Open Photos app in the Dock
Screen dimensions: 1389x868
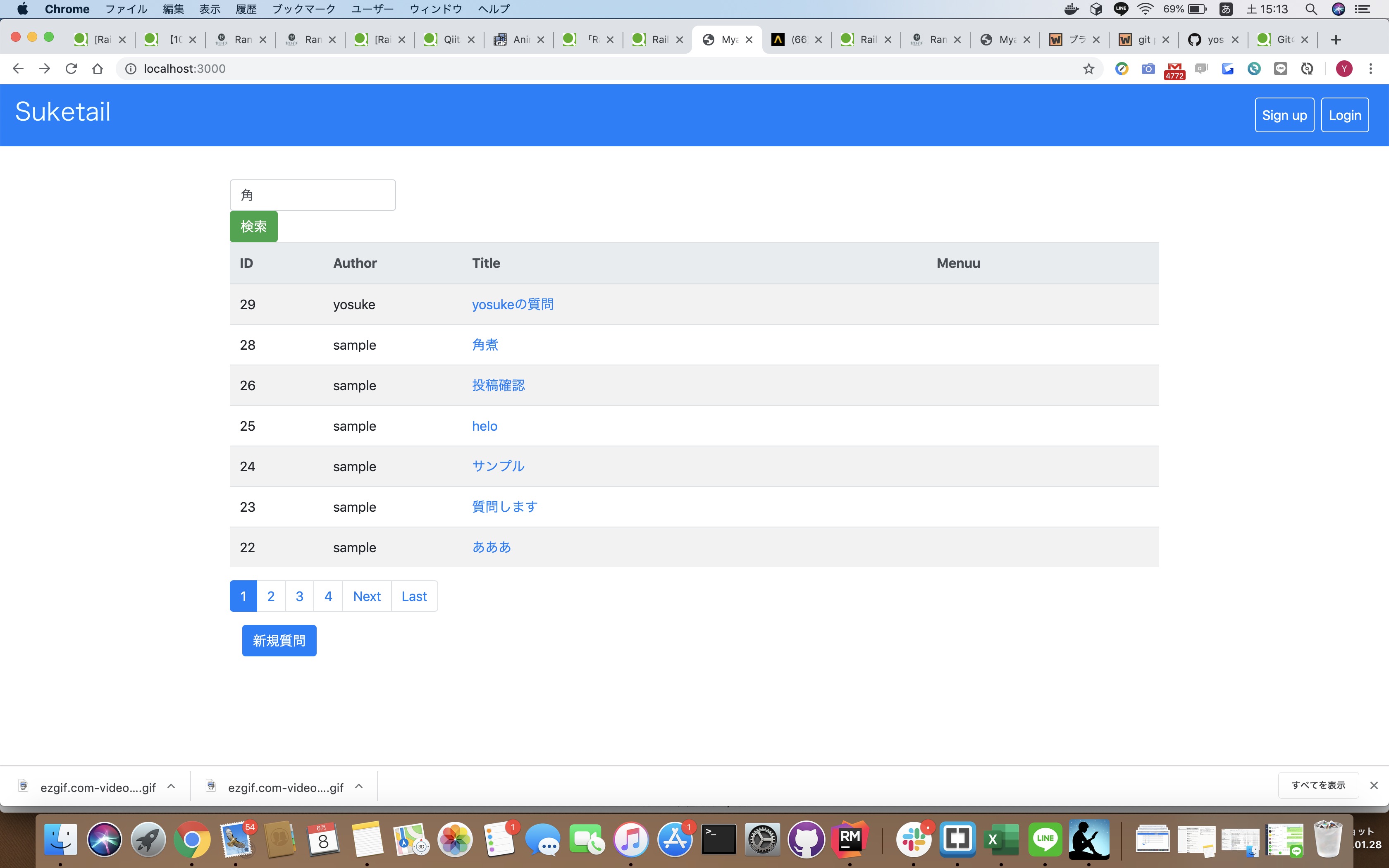tap(455, 839)
